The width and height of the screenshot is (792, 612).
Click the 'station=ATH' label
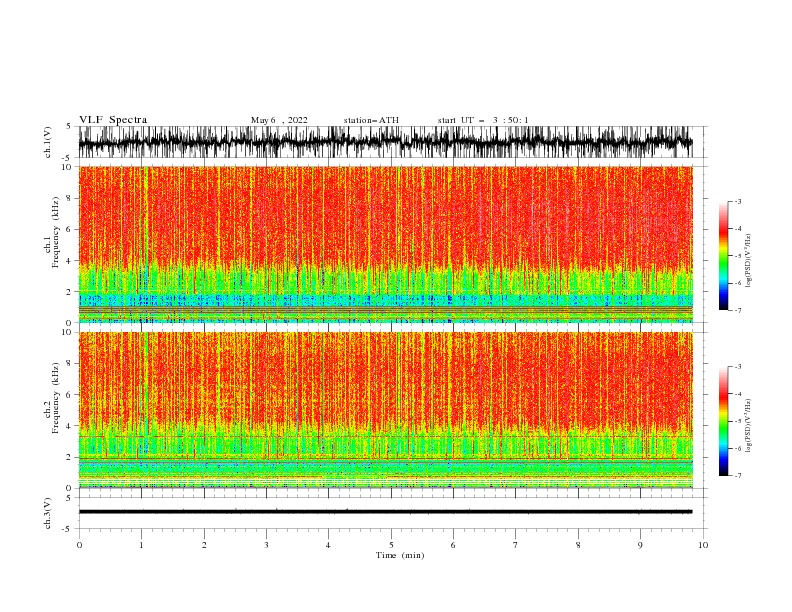coord(371,120)
